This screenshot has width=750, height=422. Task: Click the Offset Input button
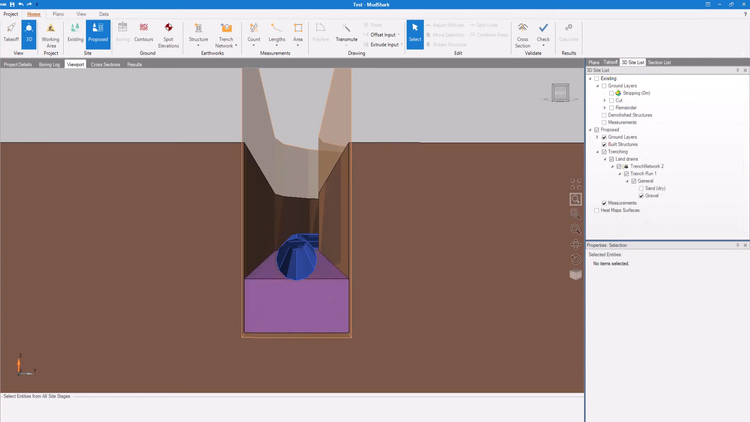tap(384, 34)
